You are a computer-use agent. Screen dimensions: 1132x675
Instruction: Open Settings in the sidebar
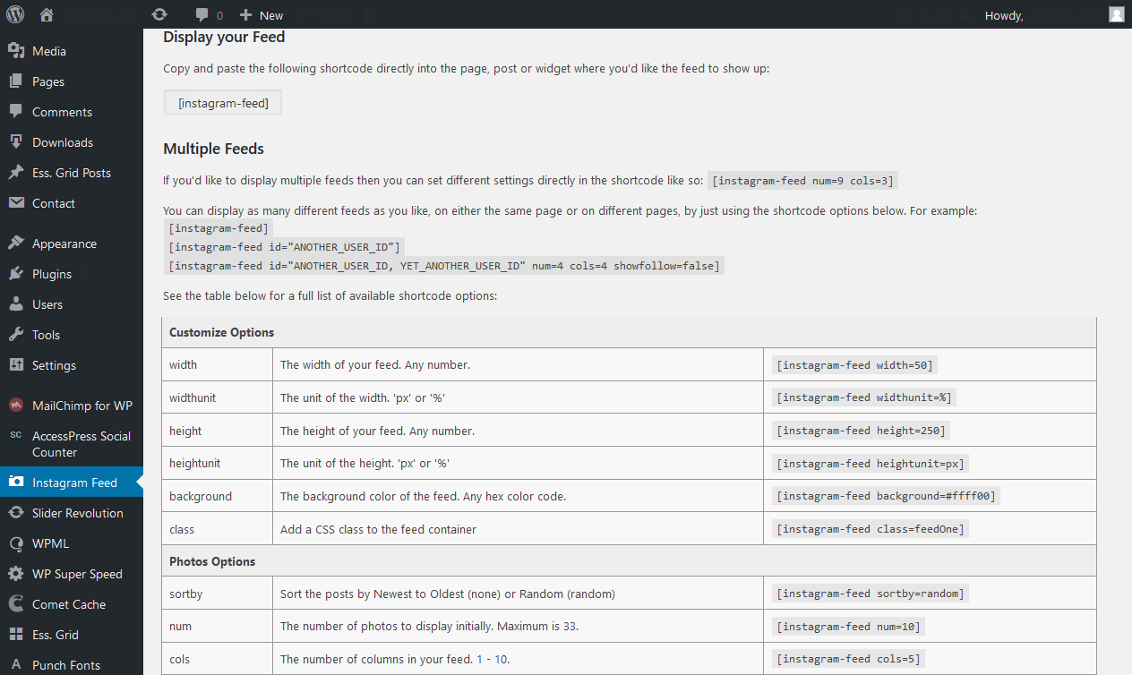pyautogui.click(x=54, y=365)
